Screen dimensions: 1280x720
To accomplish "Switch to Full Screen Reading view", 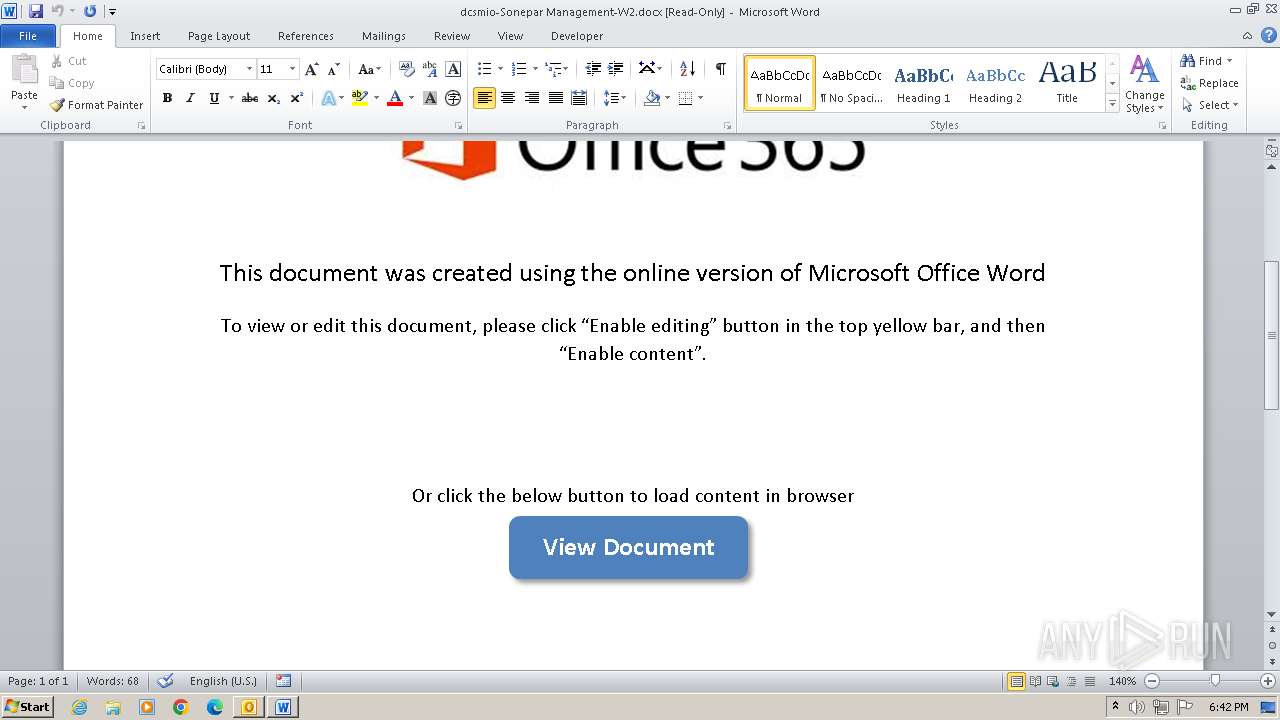I will pos(1035,681).
